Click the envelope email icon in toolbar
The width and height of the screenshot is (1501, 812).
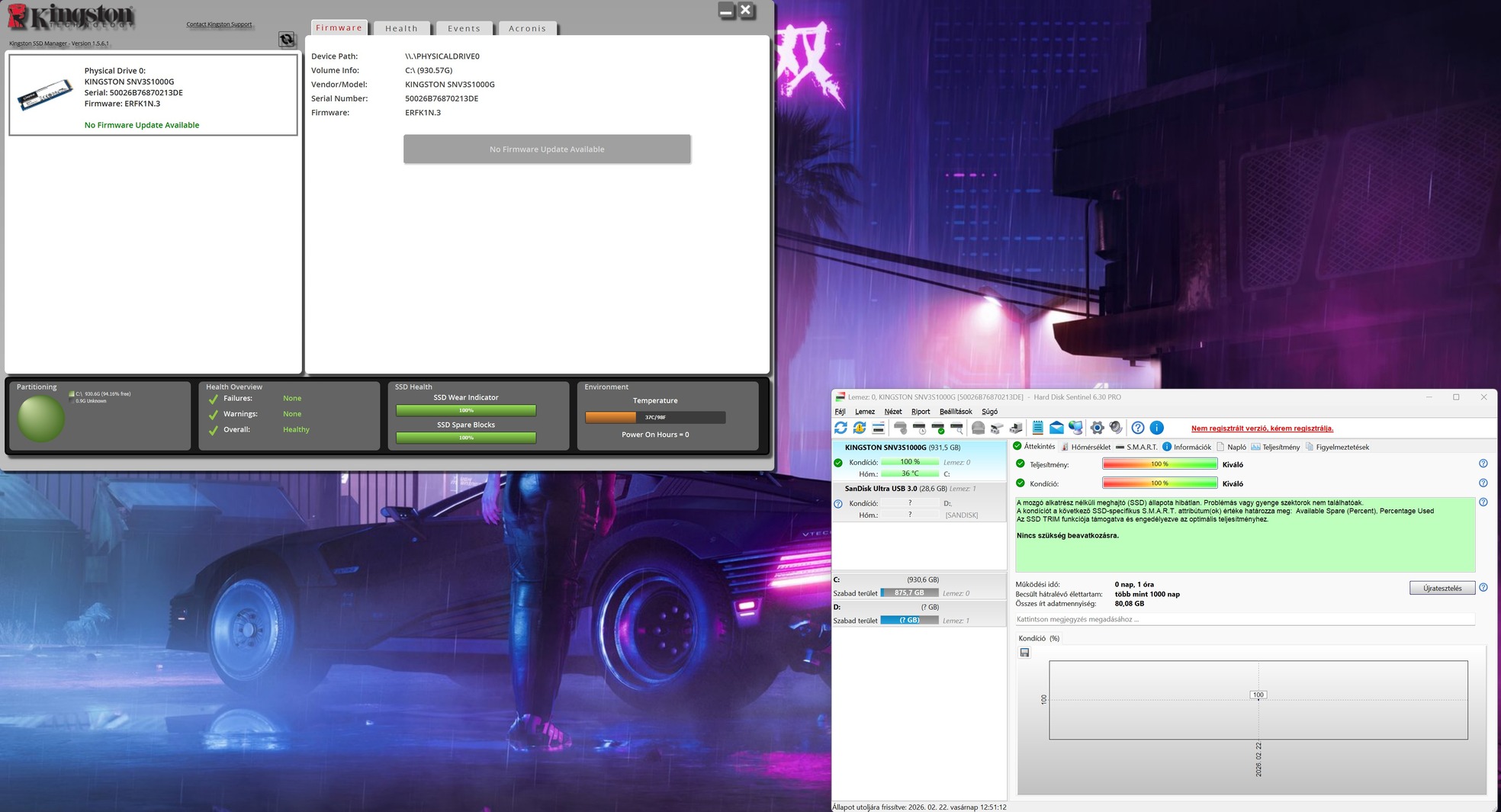(1056, 428)
